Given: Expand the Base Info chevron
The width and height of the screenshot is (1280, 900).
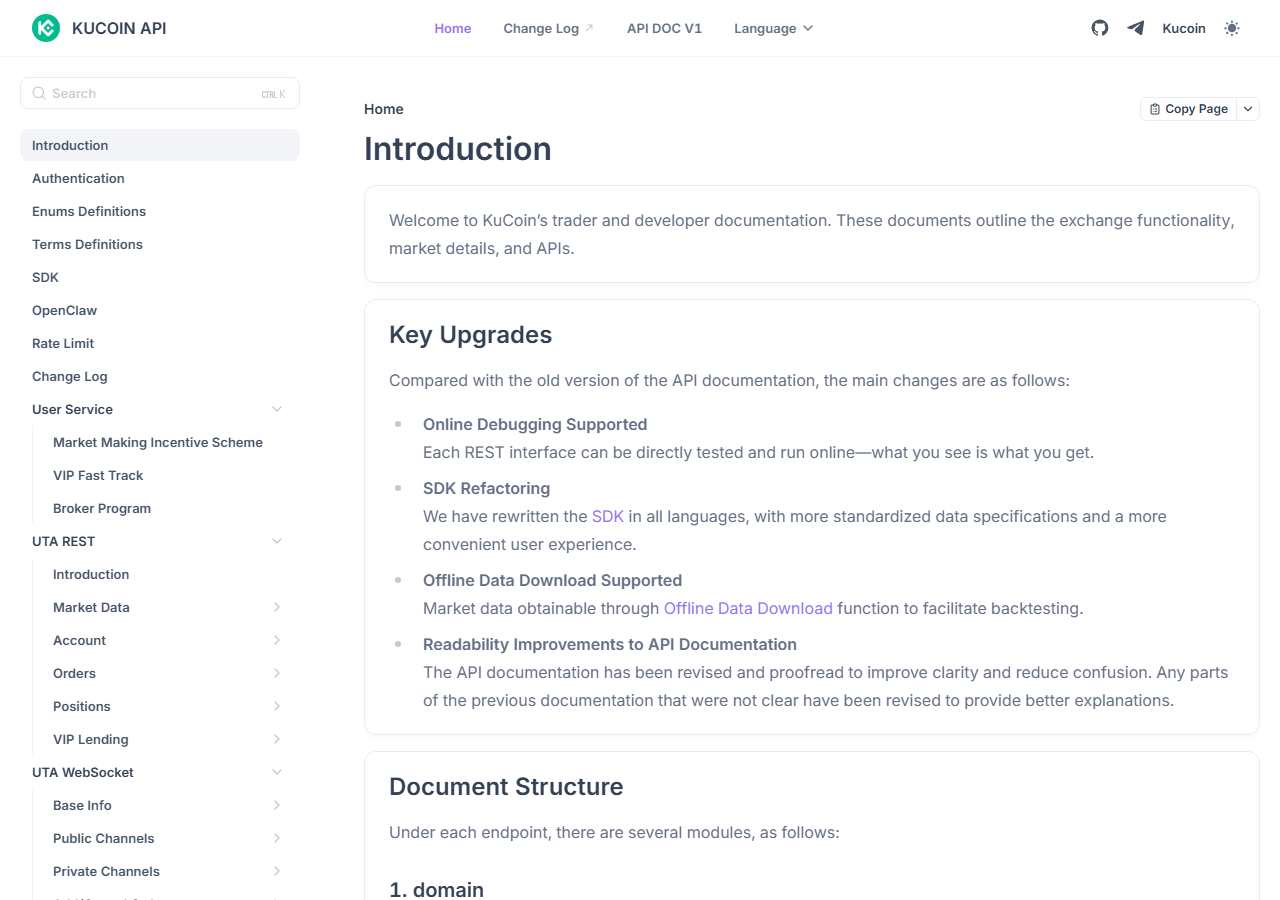Looking at the screenshot, I should [277, 805].
